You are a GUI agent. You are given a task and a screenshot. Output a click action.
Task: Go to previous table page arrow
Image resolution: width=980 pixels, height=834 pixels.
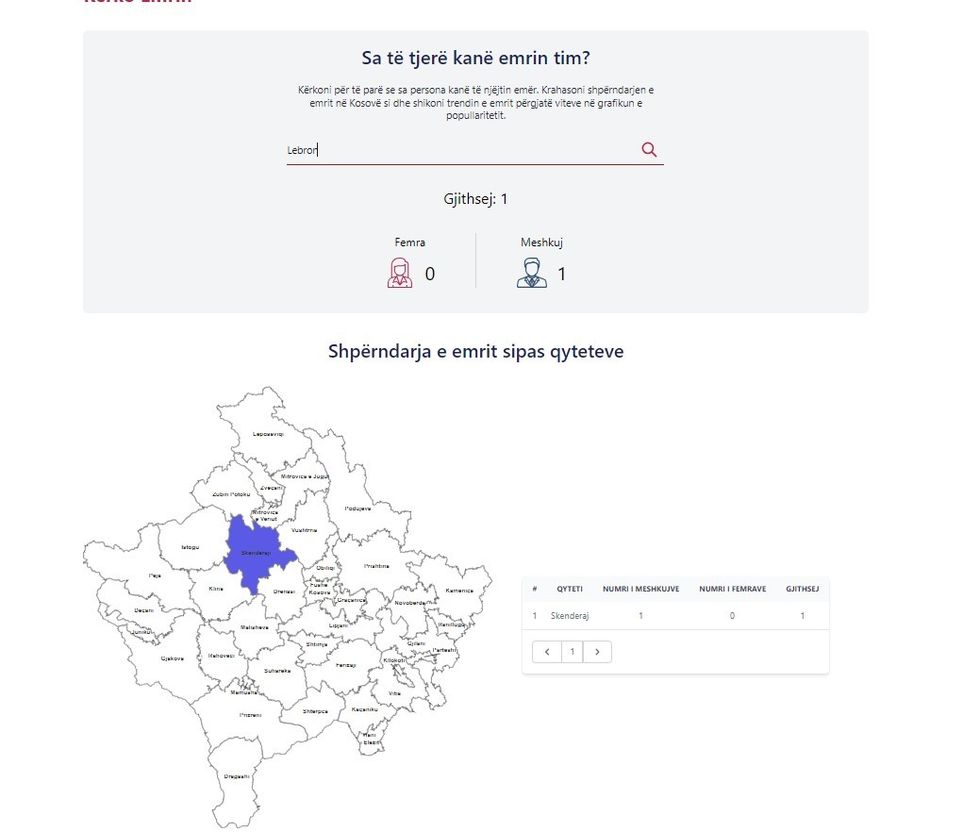coord(547,652)
